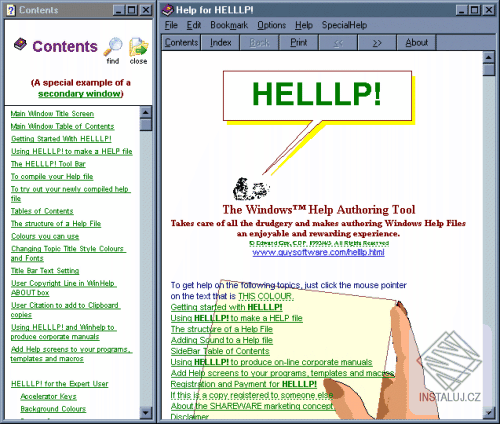The width and height of the screenshot is (500, 424).
Task: Click the Back toolbar button
Action: (x=259, y=43)
